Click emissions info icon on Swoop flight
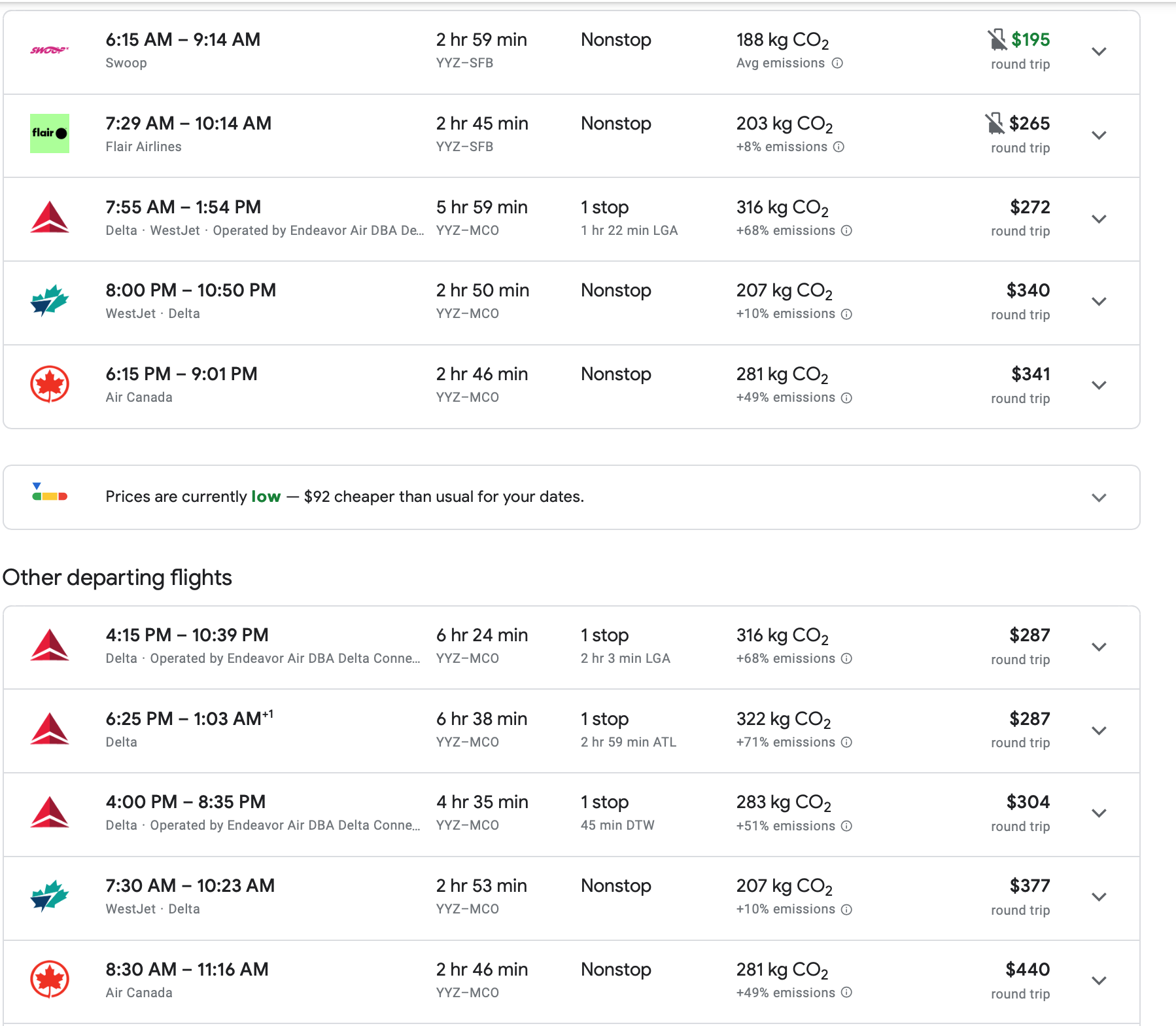The height and width of the screenshot is (1026, 1176). (x=837, y=63)
